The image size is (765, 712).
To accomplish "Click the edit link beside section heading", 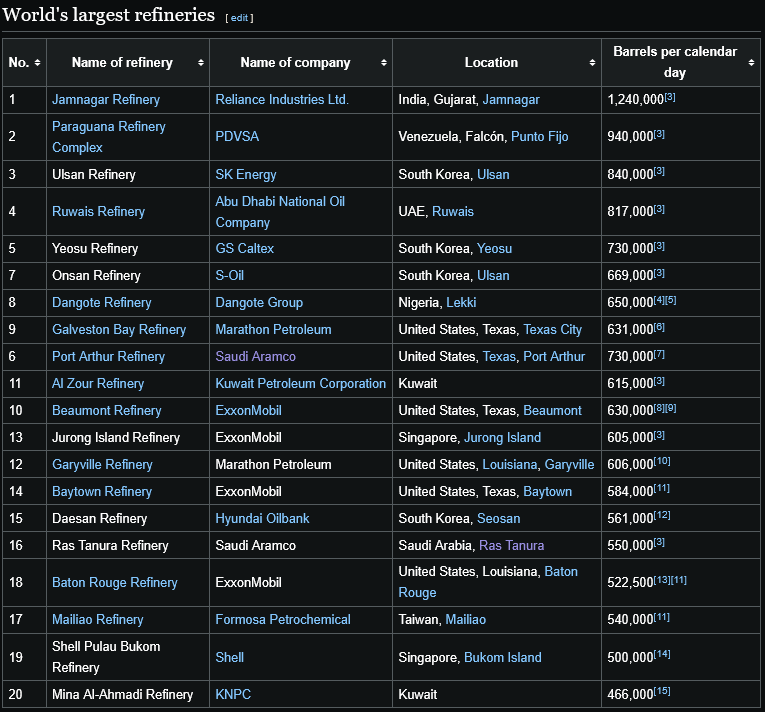I will pyautogui.click(x=239, y=18).
